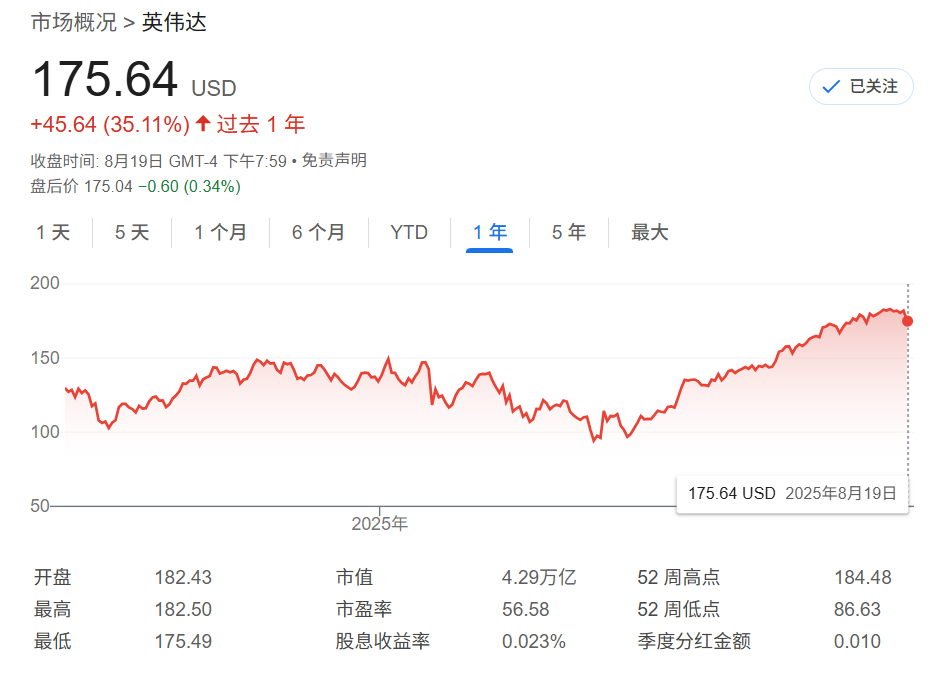Viewport: 944px width, 674px height.
Task: Click the 52 周高点 label
Action: click(678, 578)
